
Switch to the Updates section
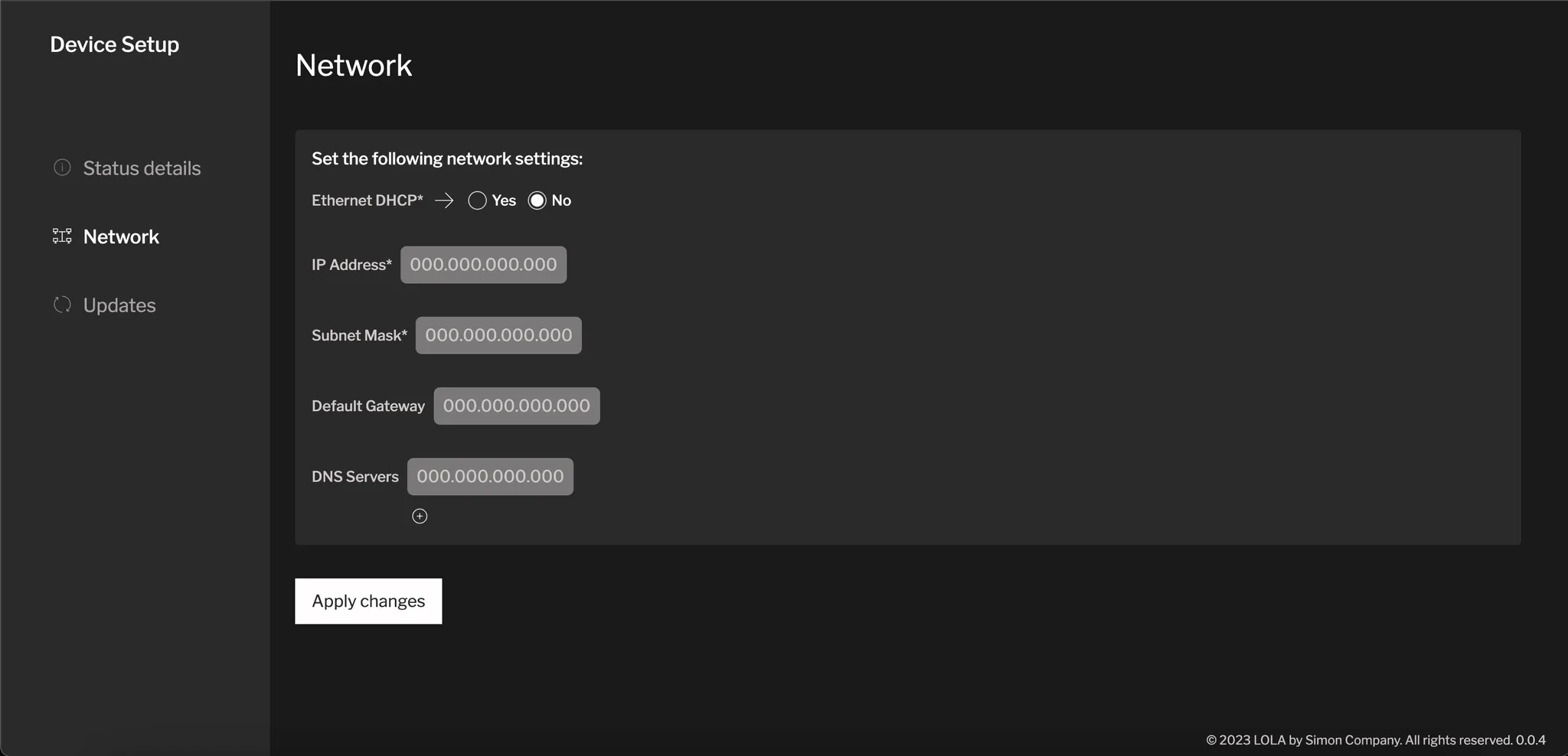(119, 305)
